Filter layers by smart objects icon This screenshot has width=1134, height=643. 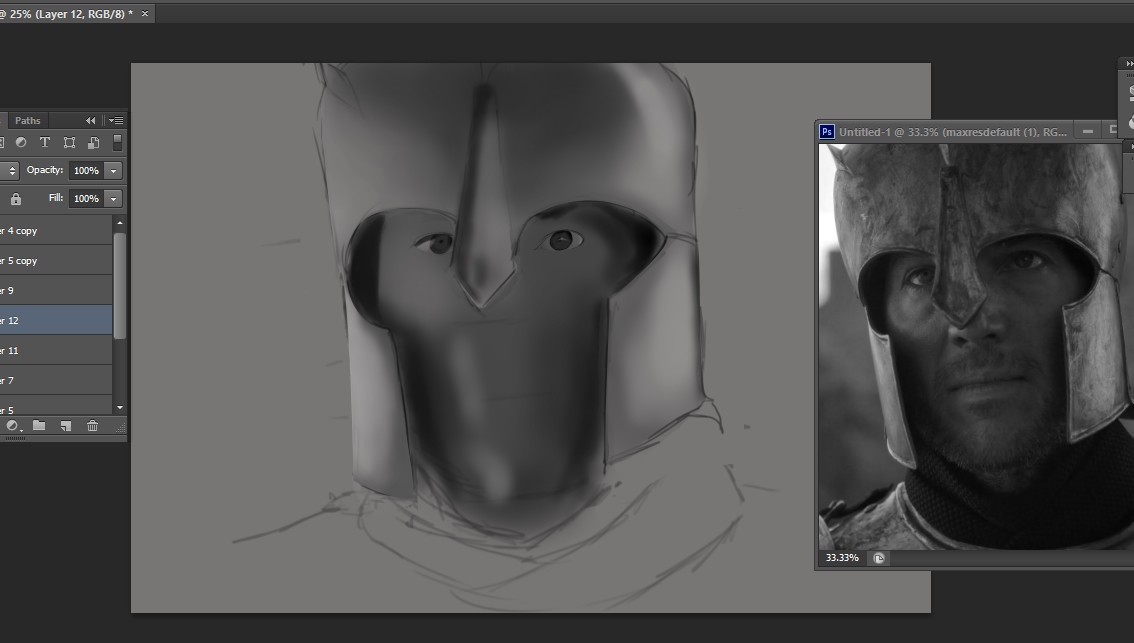(93, 142)
